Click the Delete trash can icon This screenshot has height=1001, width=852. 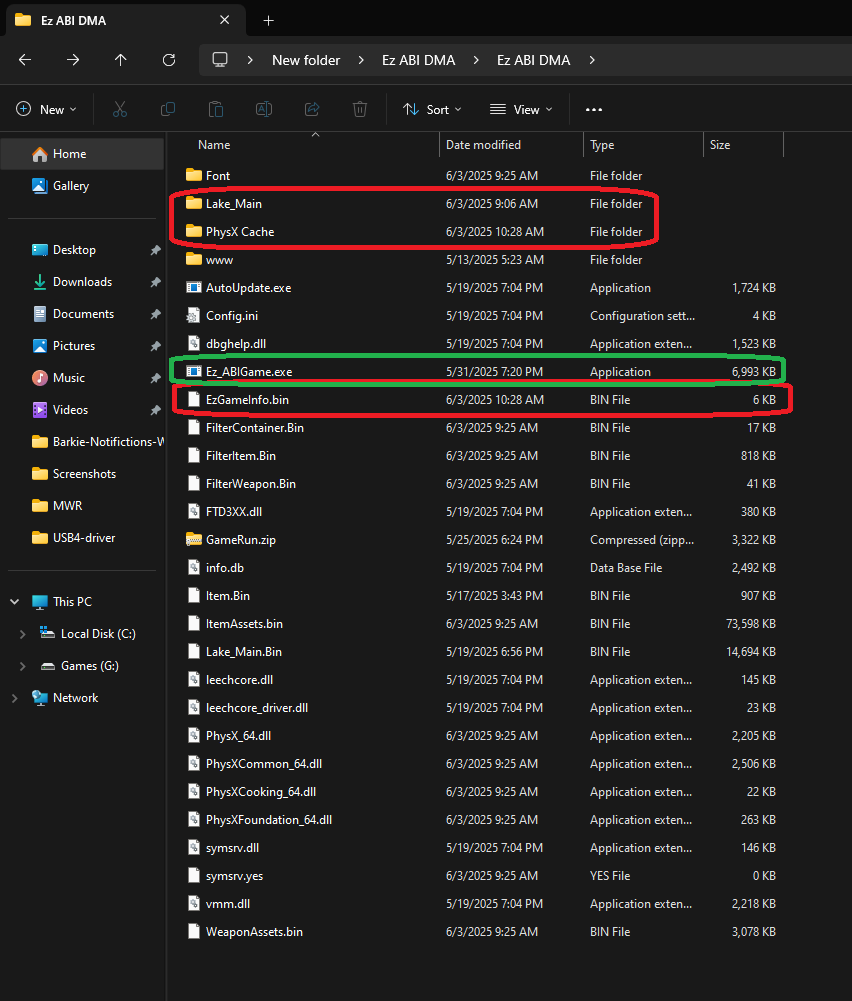coord(360,110)
